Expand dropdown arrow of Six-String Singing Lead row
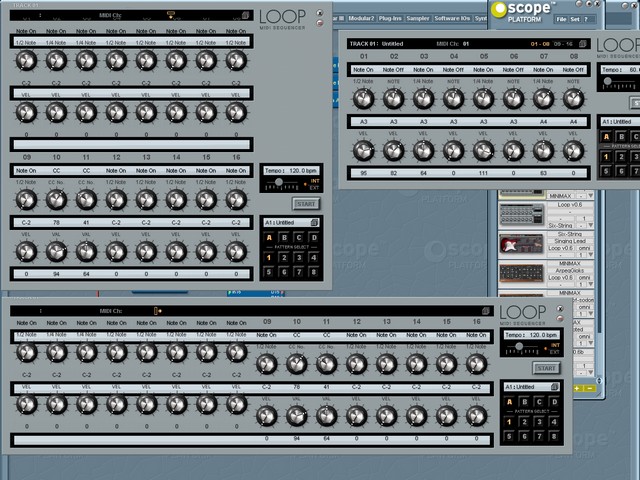Screen dimensions: 640x480 click(x=591, y=255)
